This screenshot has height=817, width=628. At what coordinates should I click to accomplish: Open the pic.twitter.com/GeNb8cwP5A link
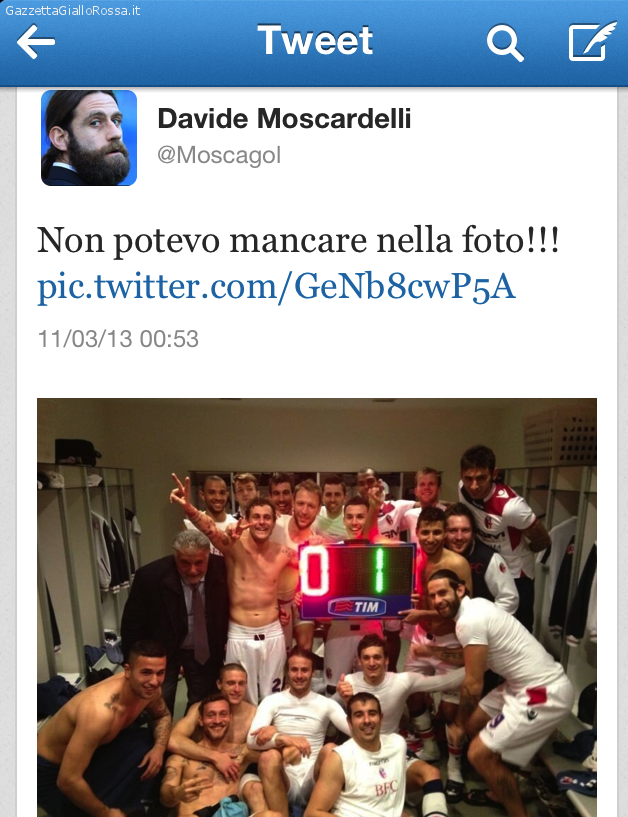276,287
